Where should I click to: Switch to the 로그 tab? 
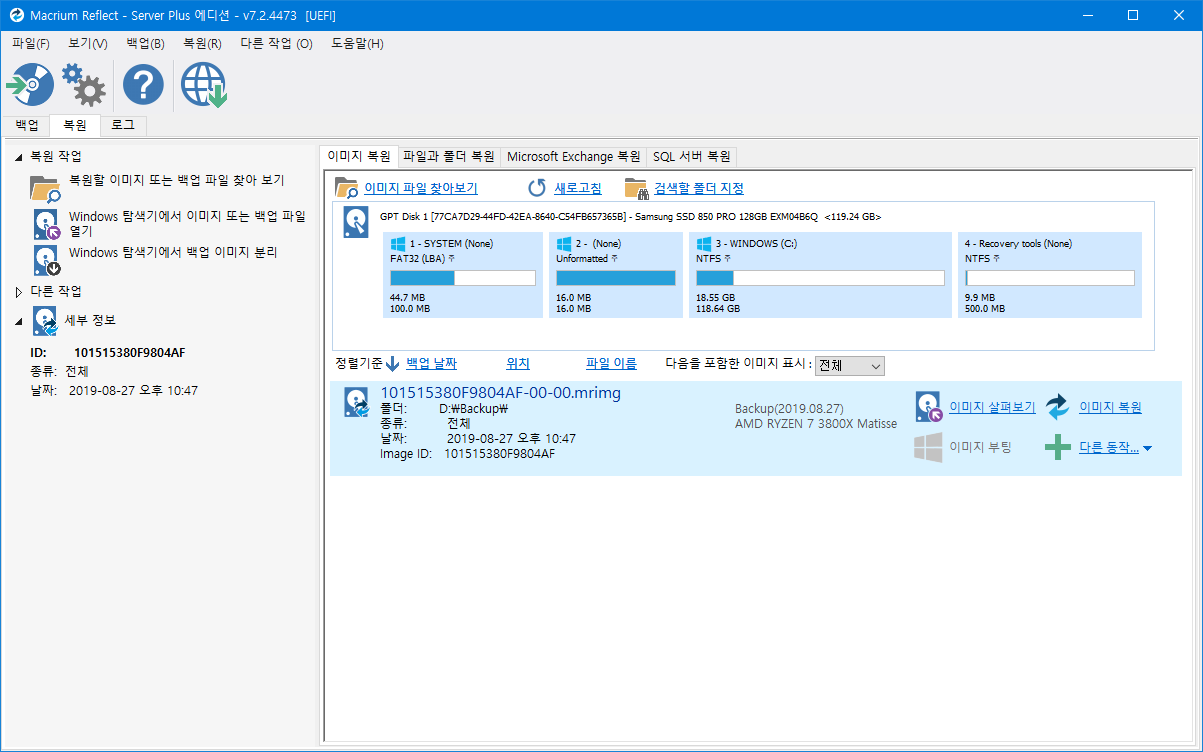click(x=123, y=125)
